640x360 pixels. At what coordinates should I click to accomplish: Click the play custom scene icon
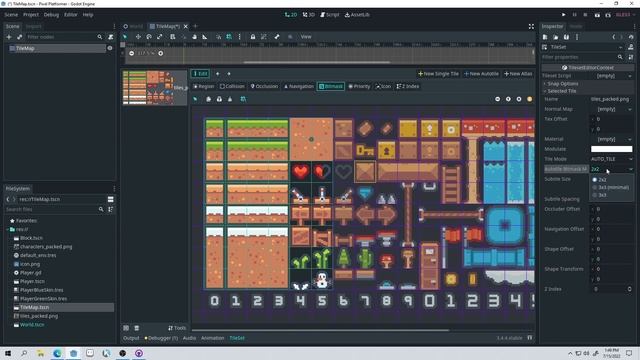tap(608, 15)
